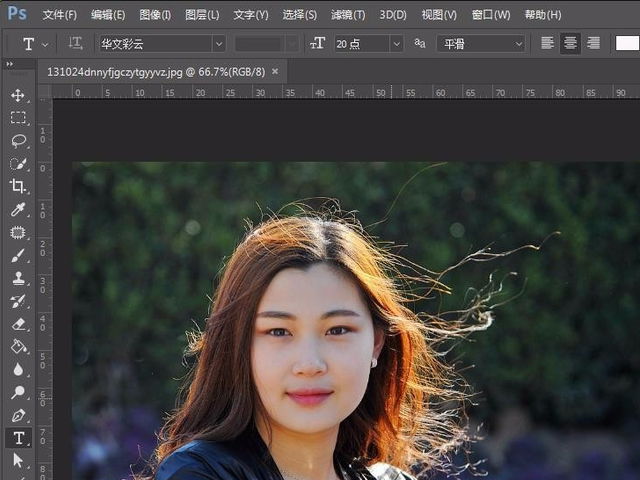Select the Dodge tool
This screenshot has width=640, height=480.
18,392
